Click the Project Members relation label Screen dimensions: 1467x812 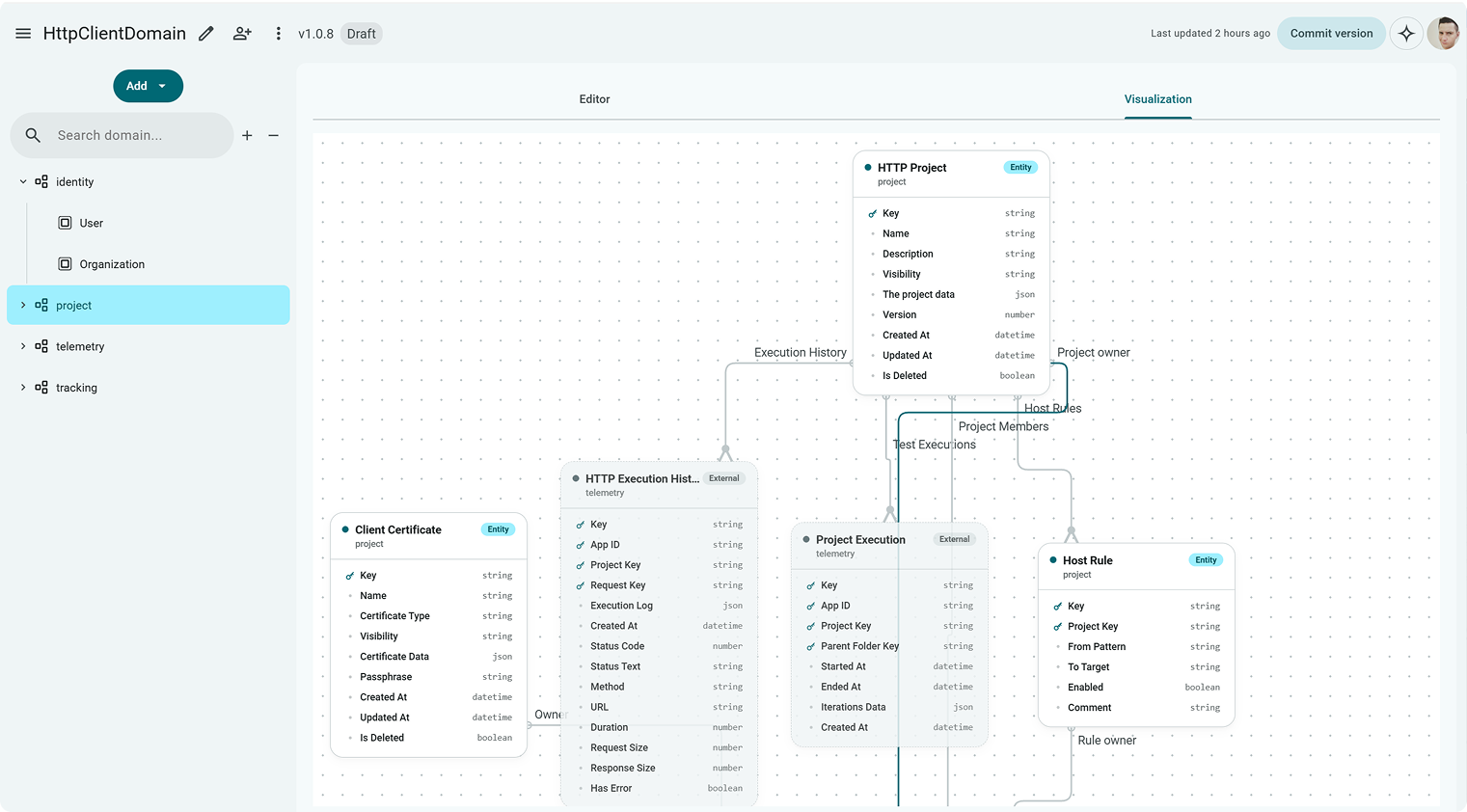(x=1003, y=426)
